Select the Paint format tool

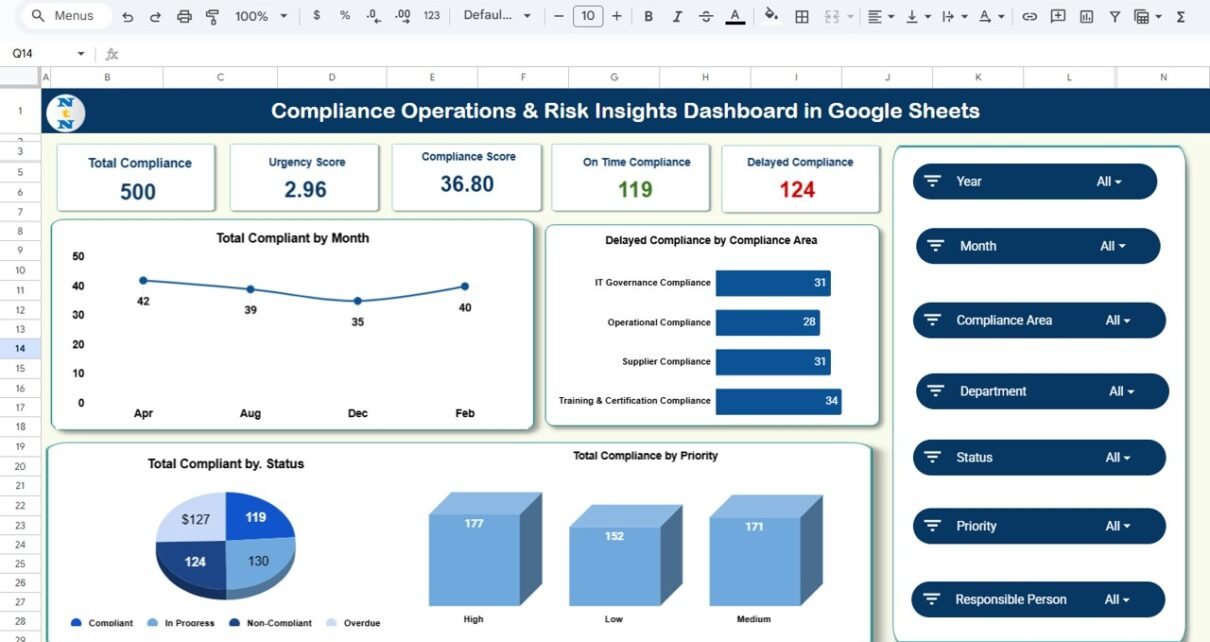tap(212, 17)
